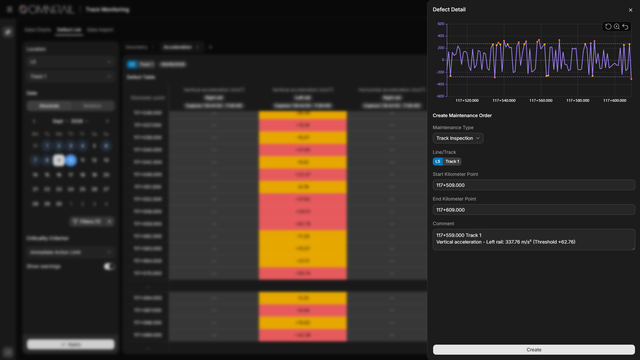Undo the last chart zoom

point(625,27)
